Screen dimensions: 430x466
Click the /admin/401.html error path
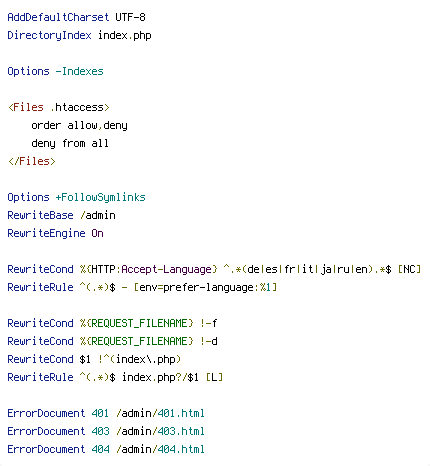click(x=160, y=413)
